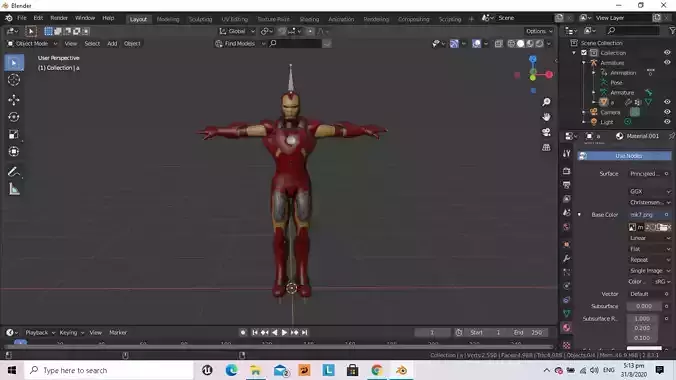
Task: Open the Object Mode dropdown
Action: pos(32,44)
